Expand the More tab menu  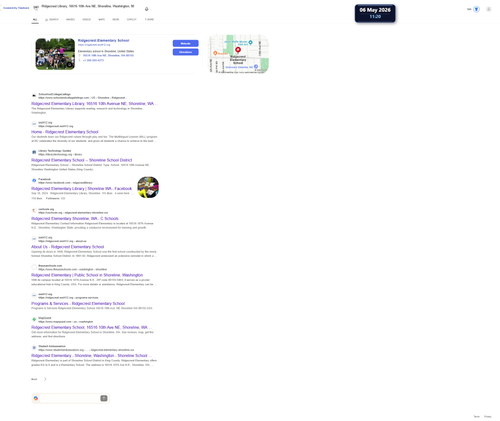(x=149, y=20)
